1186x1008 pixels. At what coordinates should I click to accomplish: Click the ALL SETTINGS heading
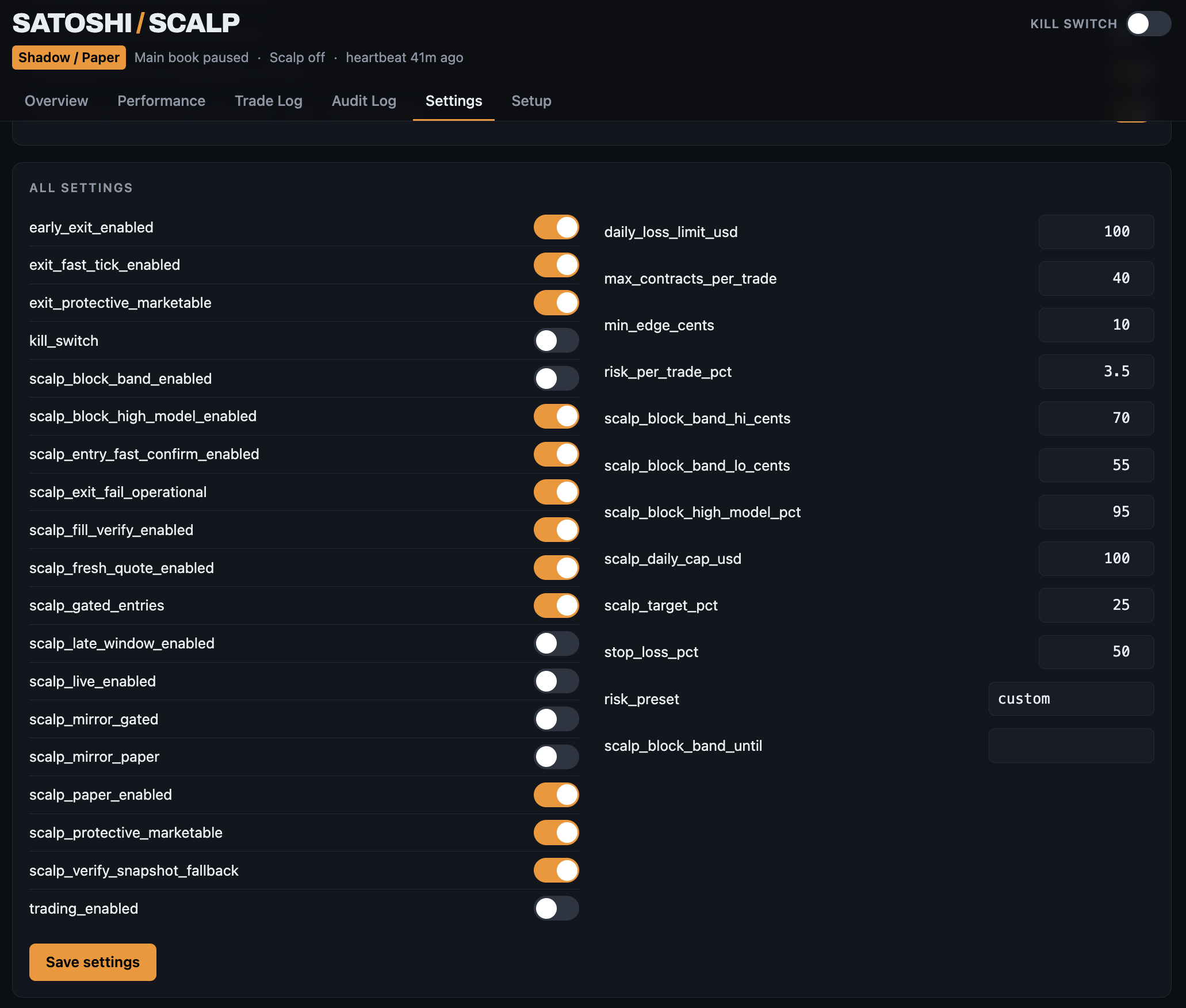[x=81, y=188]
